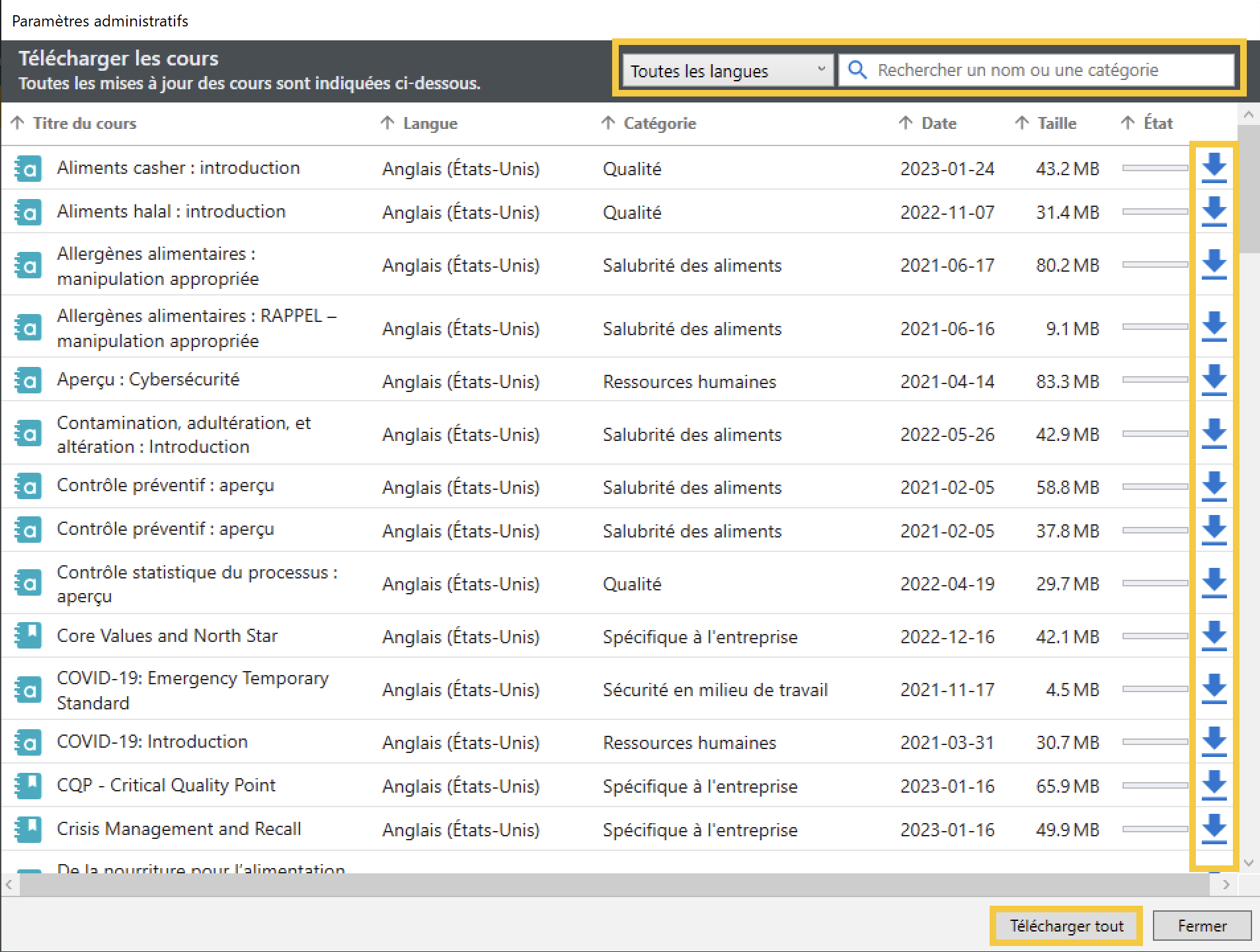The image size is (1260, 952).
Task: Click course icon beside Aperçu : Cybersécurité
Action: click(28, 380)
